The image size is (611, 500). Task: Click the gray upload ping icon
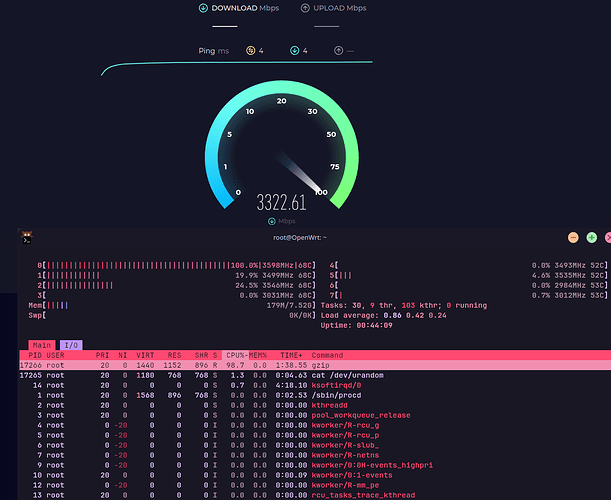click(x=339, y=51)
